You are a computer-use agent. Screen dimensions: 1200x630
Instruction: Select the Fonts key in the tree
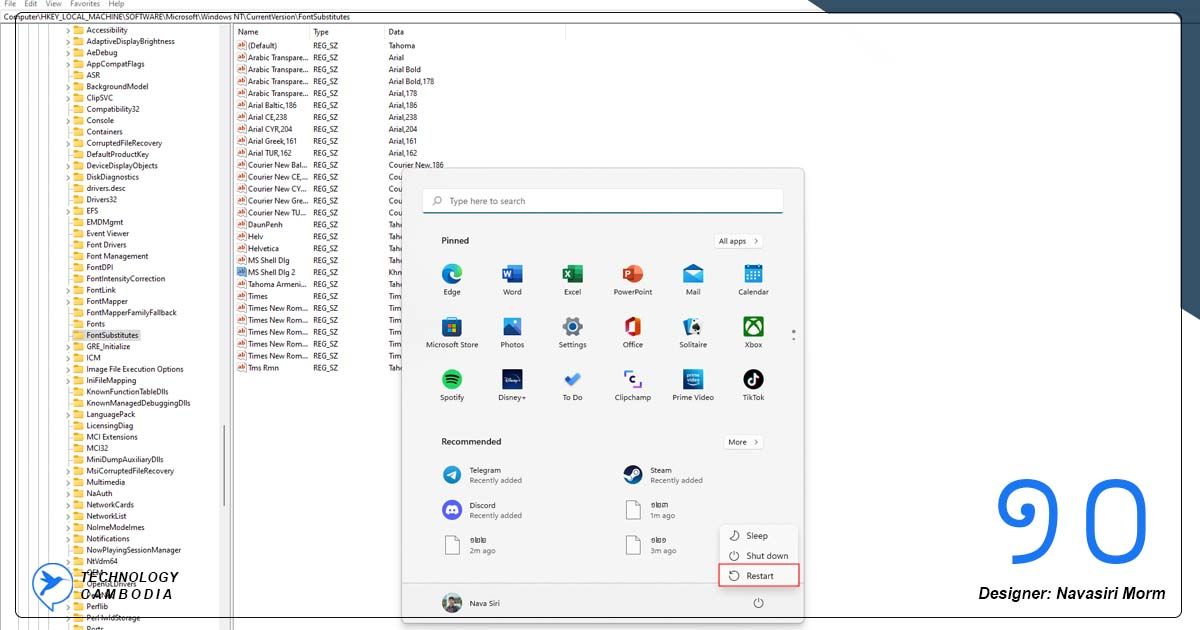96,324
